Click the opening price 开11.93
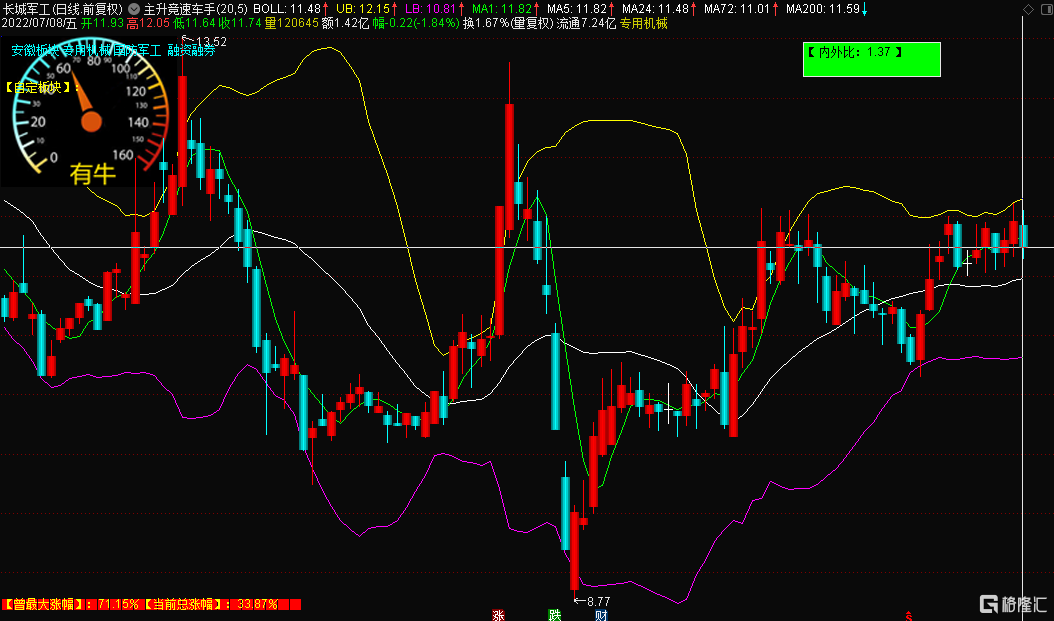Viewport: 1054px width, 621px height. pos(103,24)
